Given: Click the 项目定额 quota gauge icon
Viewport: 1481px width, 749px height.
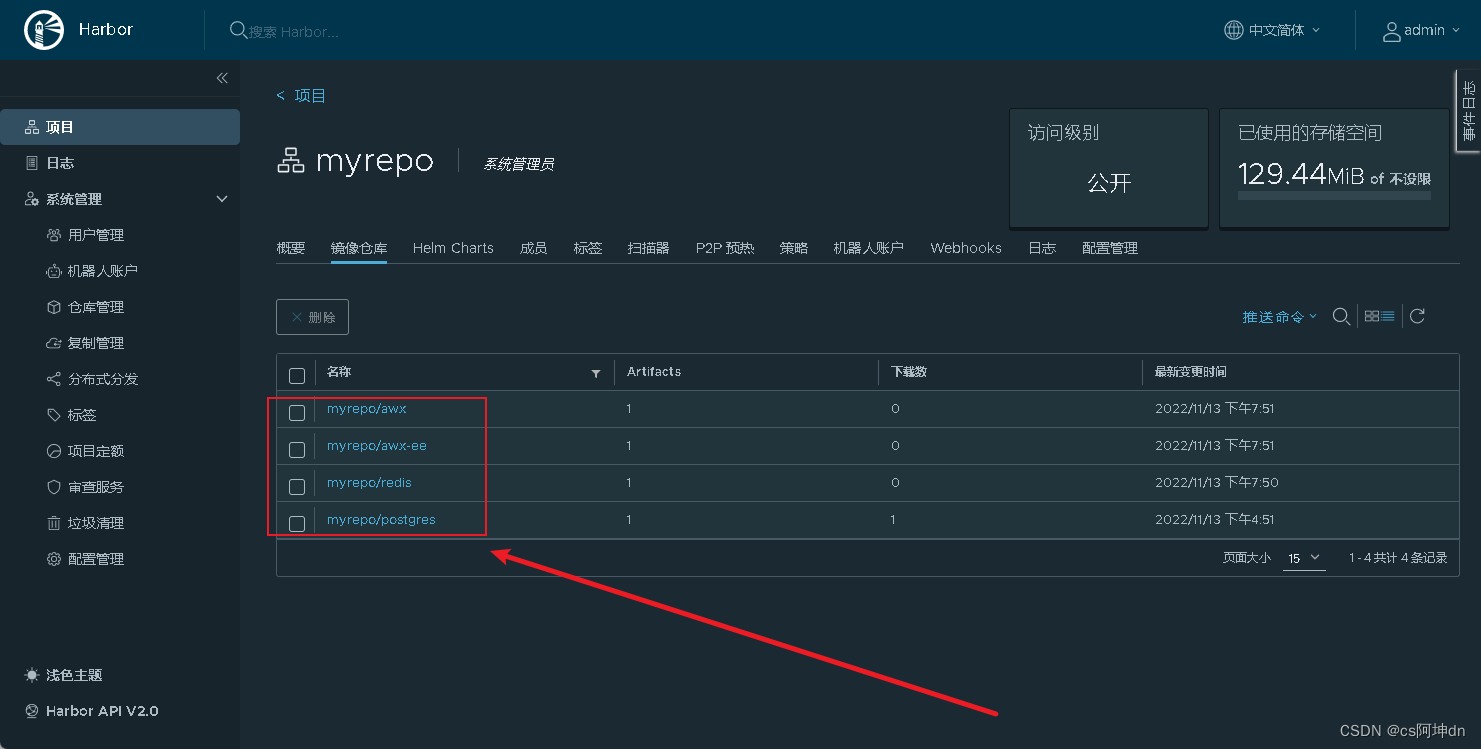Looking at the screenshot, I should (x=54, y=451).
